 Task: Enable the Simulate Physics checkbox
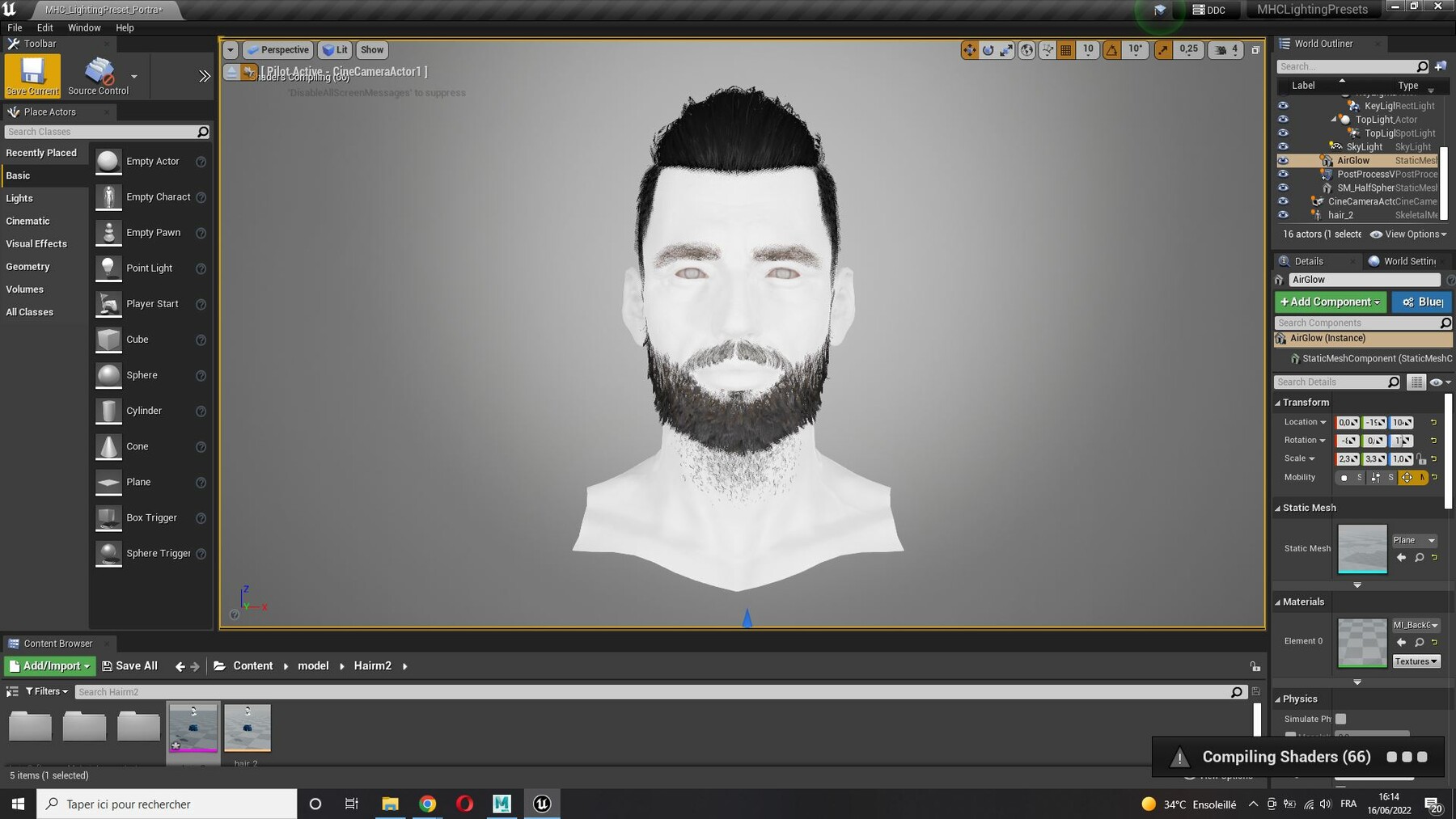[1340, 719]
